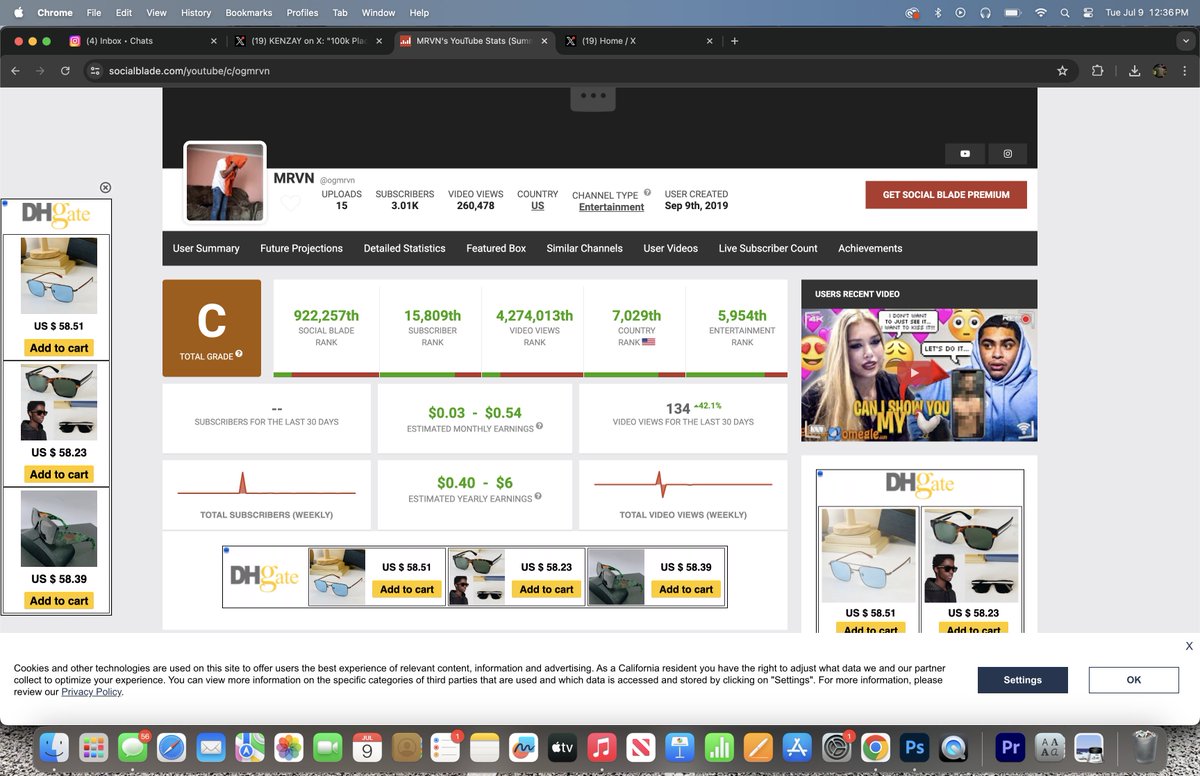The width and height of the screenshot is (1200, 776).
Task: Switch to the Home / X tab
Action: [638, 41]
